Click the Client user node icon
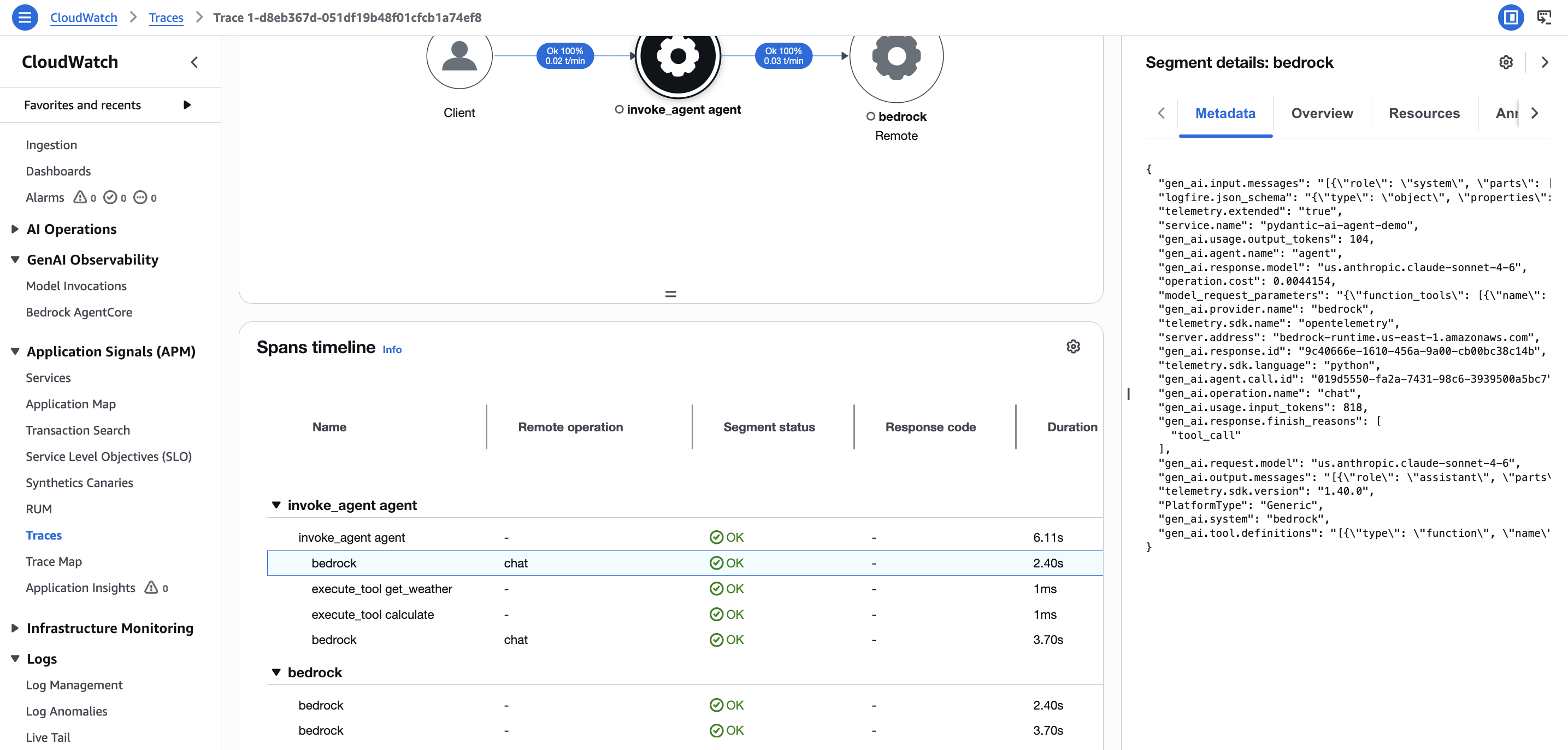 point(459,57)
